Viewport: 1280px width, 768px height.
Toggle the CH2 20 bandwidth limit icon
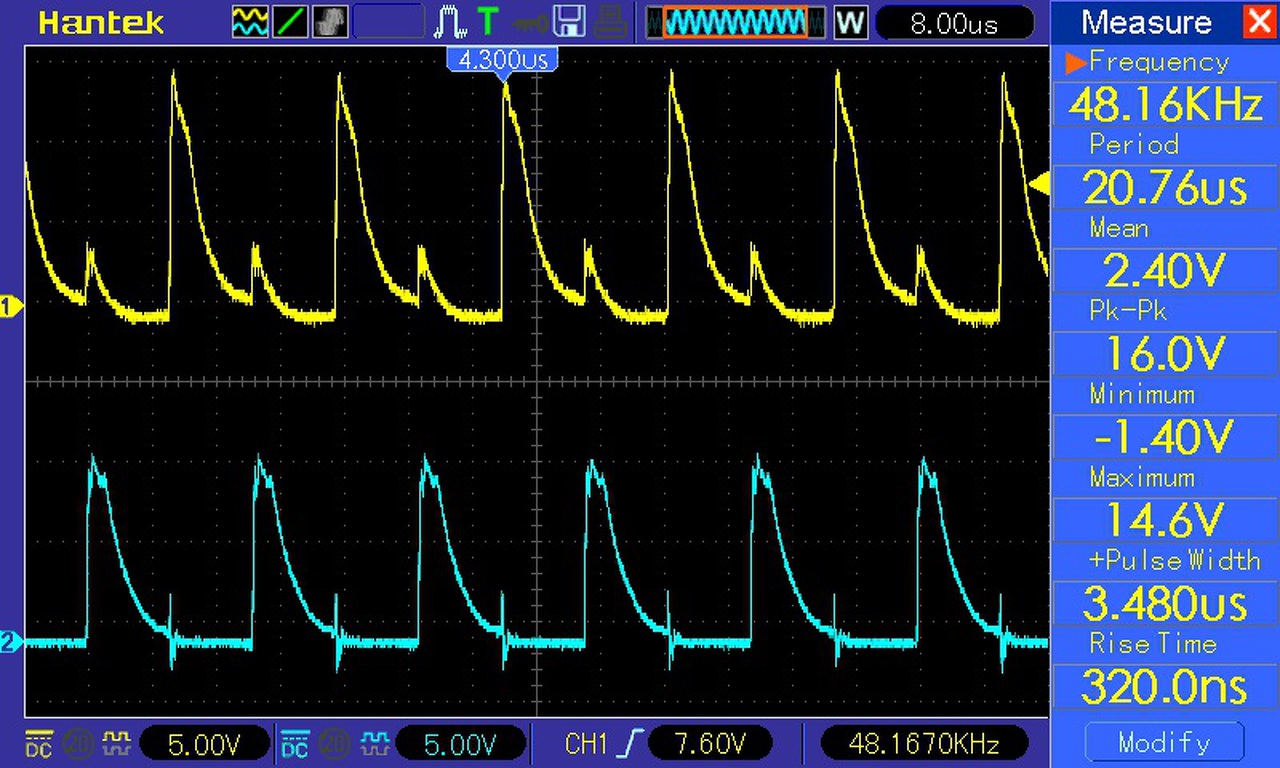[x=334, y=743]
